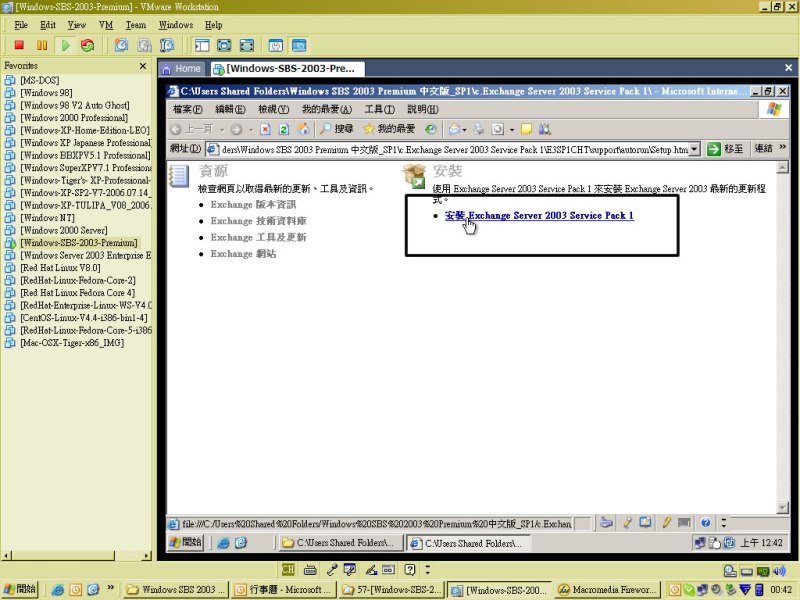The width and height of the screenshot is (800, 600).
Task: Click the page scrollbar down arrow
Action: [x=782, y=507]
